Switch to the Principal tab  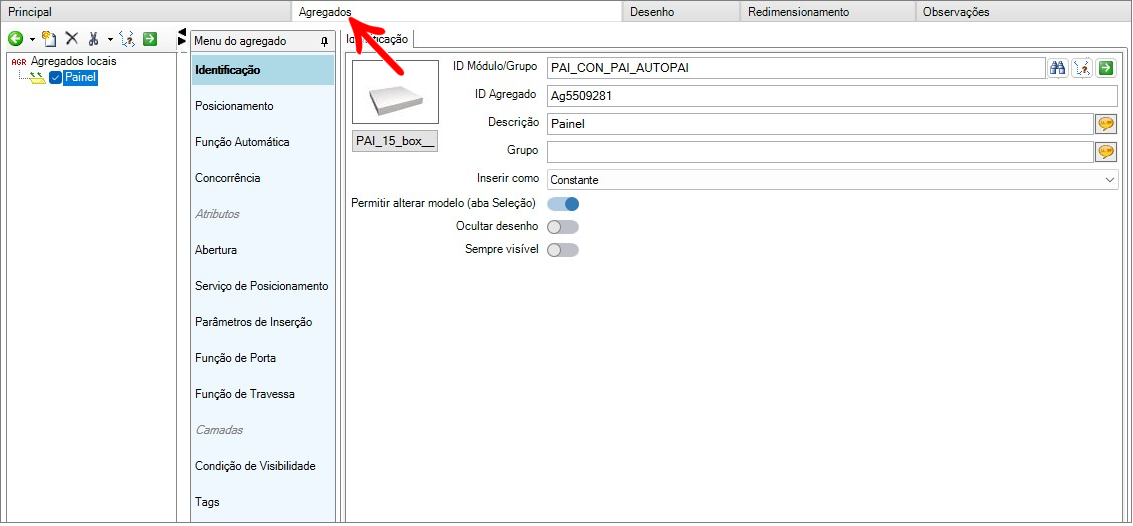145,12
